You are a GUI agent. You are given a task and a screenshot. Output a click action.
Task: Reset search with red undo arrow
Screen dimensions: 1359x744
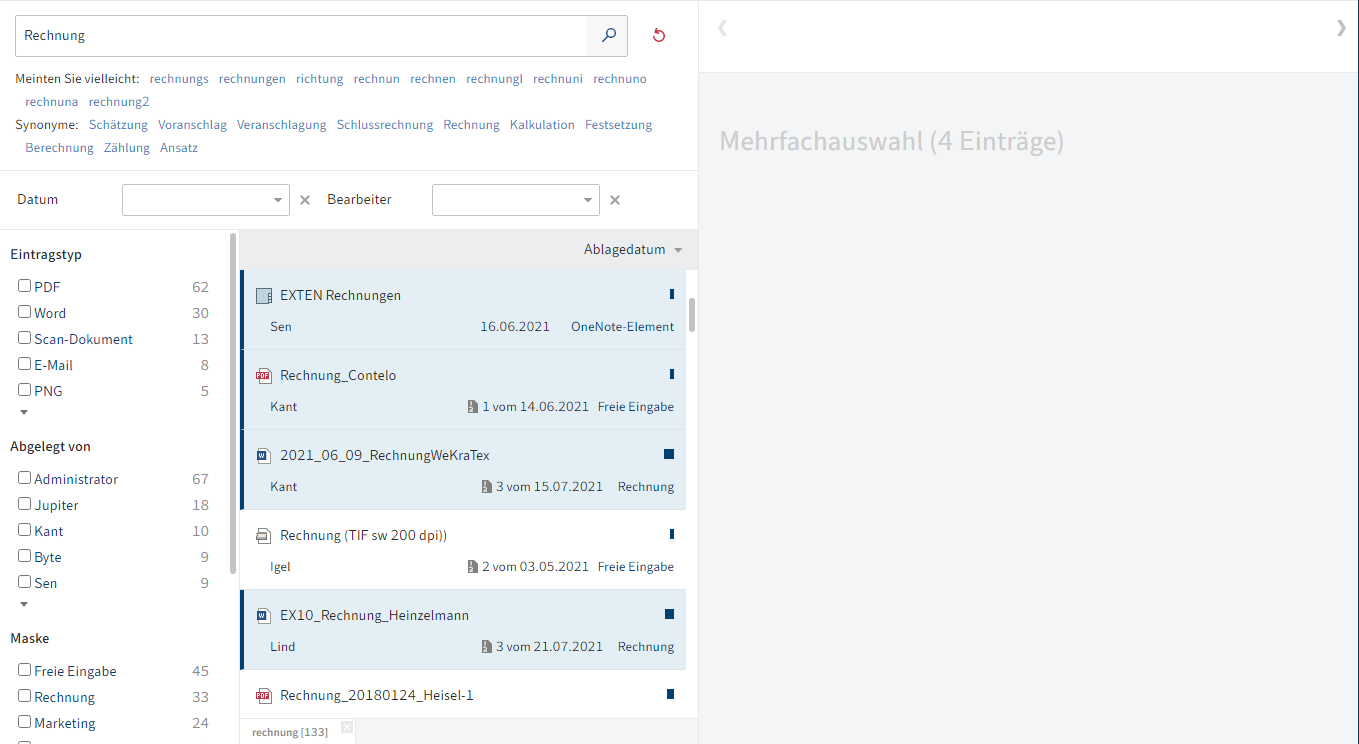[659, 36]
